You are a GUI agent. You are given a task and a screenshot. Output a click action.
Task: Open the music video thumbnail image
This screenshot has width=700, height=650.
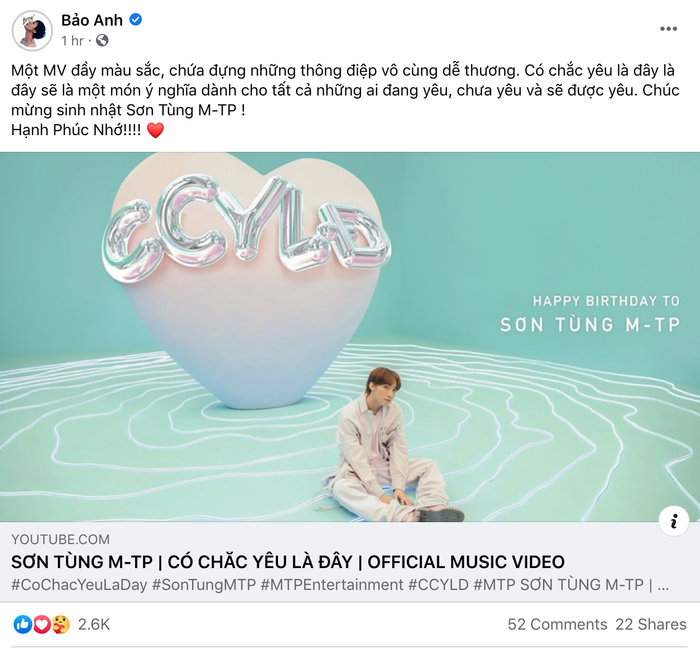[350, 336]
